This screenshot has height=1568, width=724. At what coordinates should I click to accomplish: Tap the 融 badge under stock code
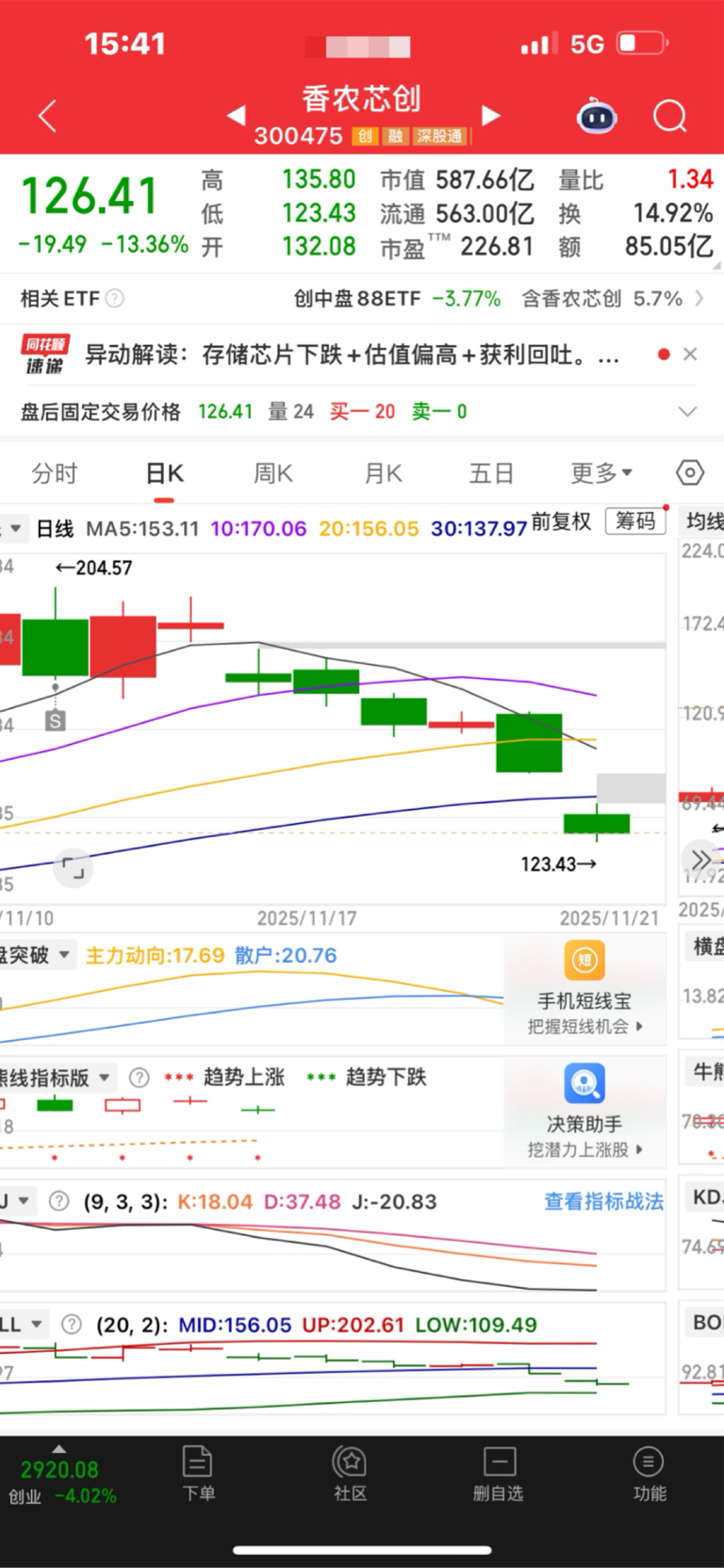point(395,137)
